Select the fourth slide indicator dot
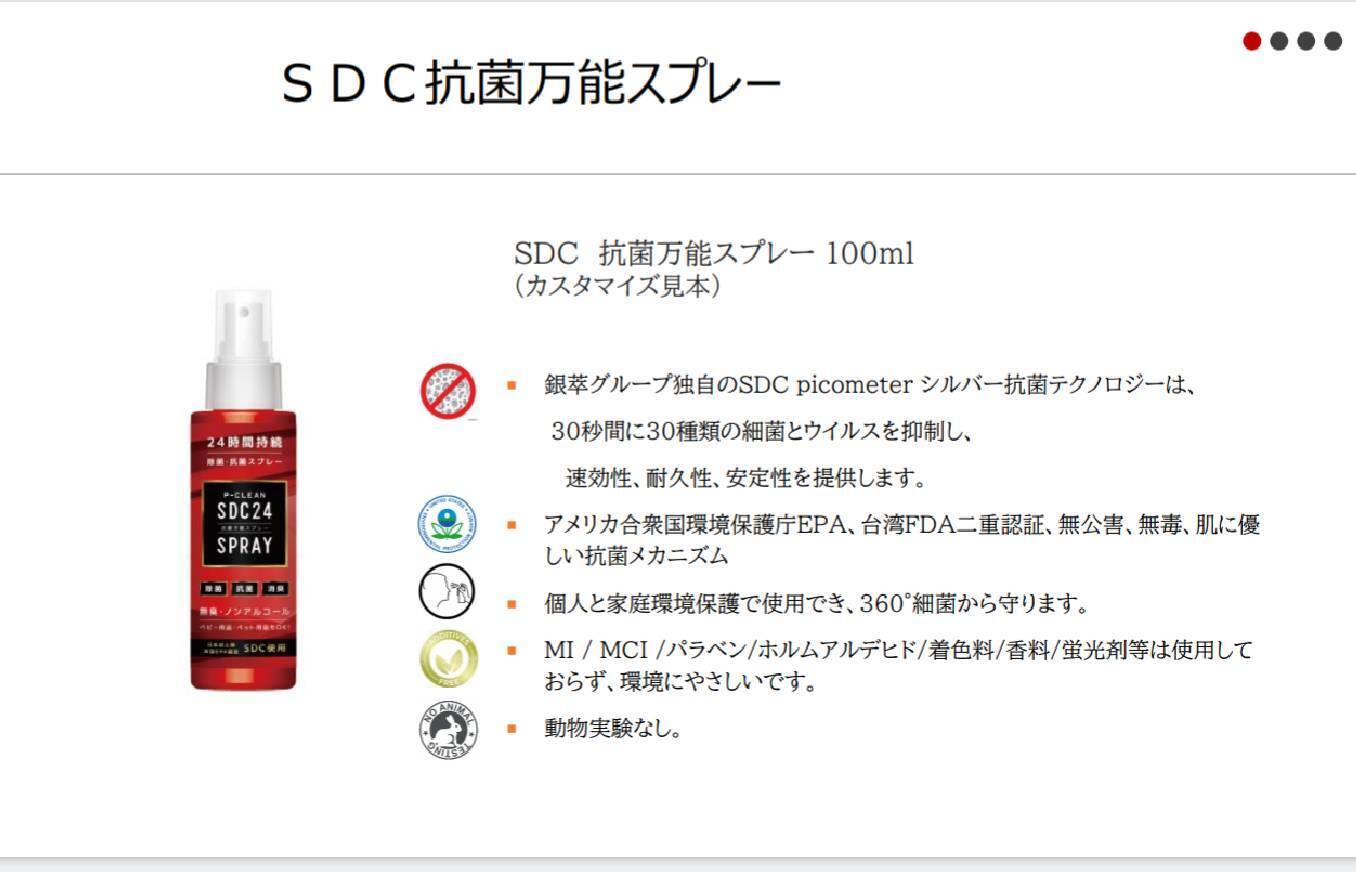This screenshot has height=872, width=1356. click(1333, 41)
